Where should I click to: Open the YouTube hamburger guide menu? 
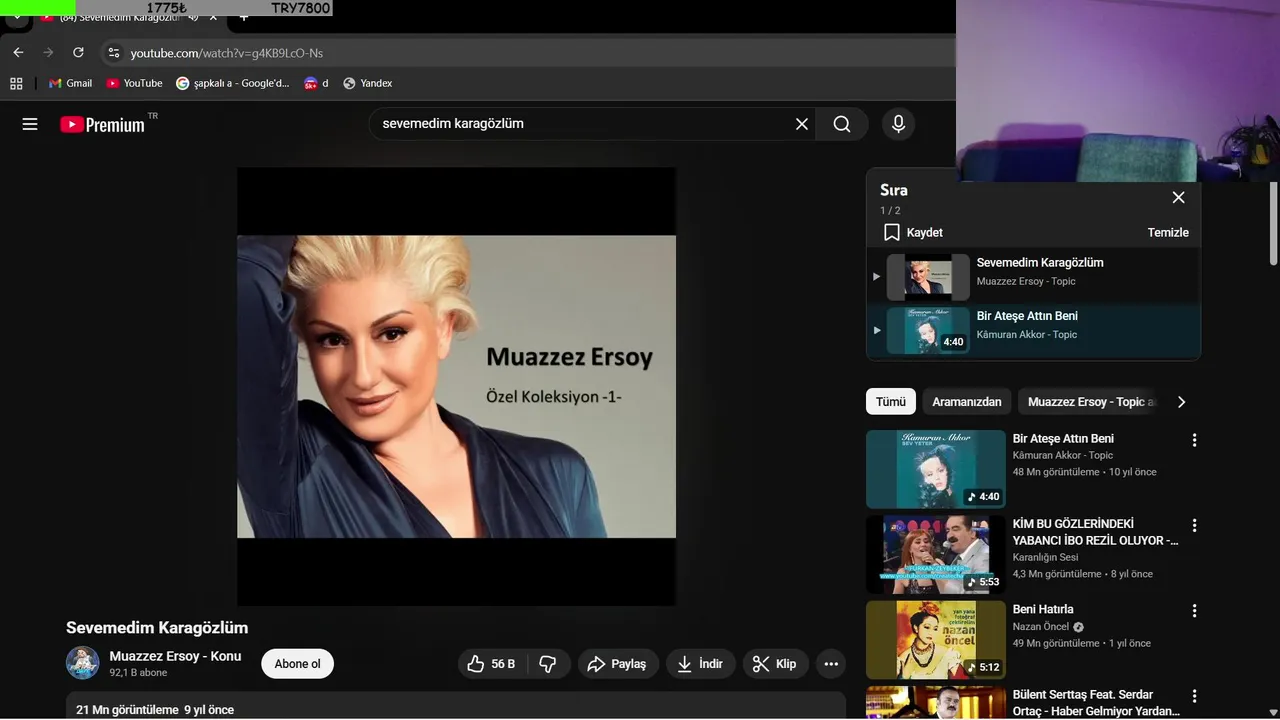click(30, 124)
